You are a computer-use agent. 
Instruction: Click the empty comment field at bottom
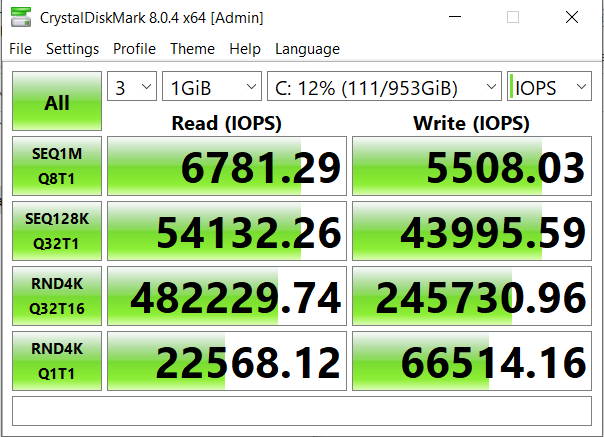[x=302, y=411]
